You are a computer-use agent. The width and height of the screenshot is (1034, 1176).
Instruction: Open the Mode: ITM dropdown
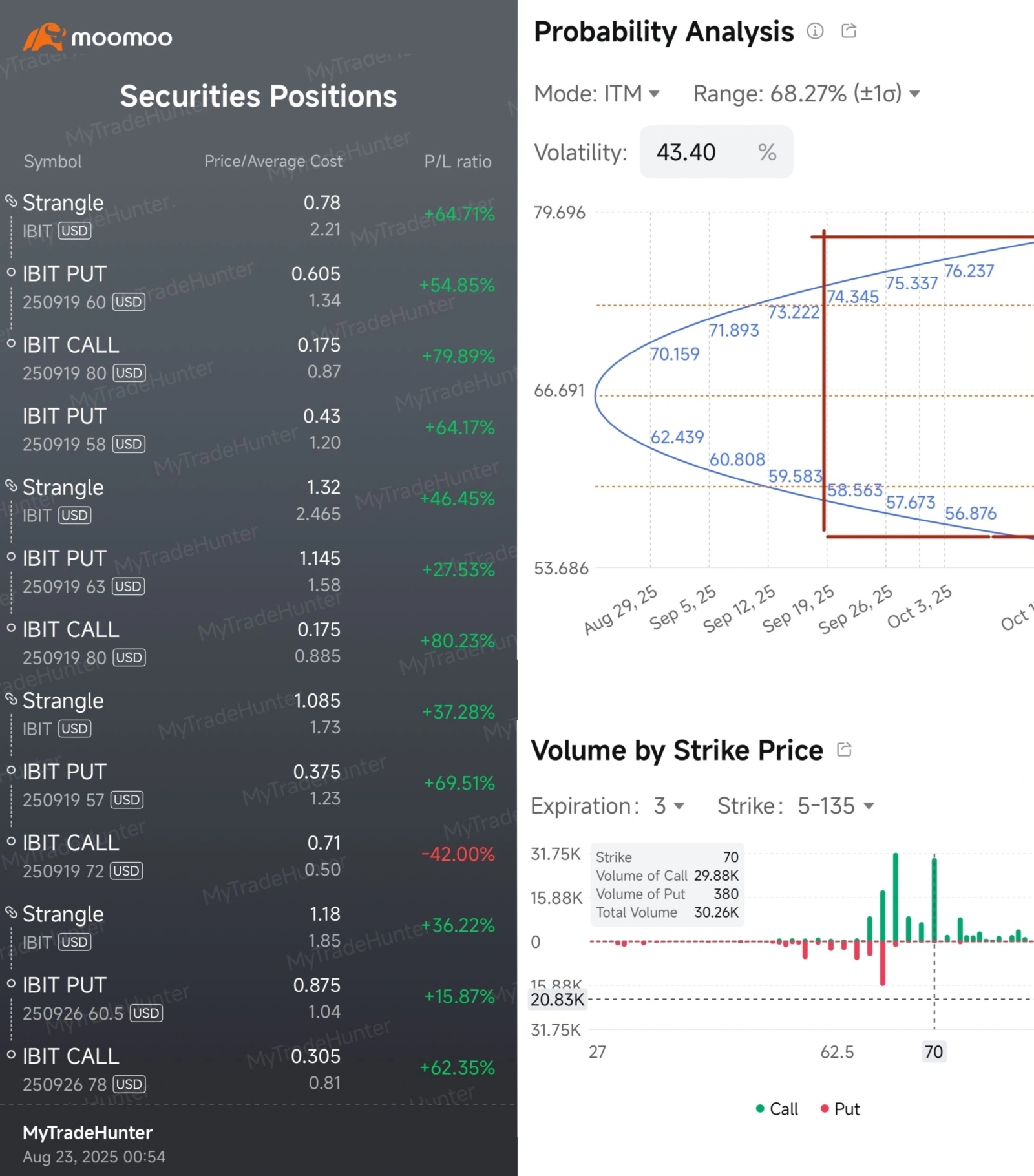[x=596, y=94]
